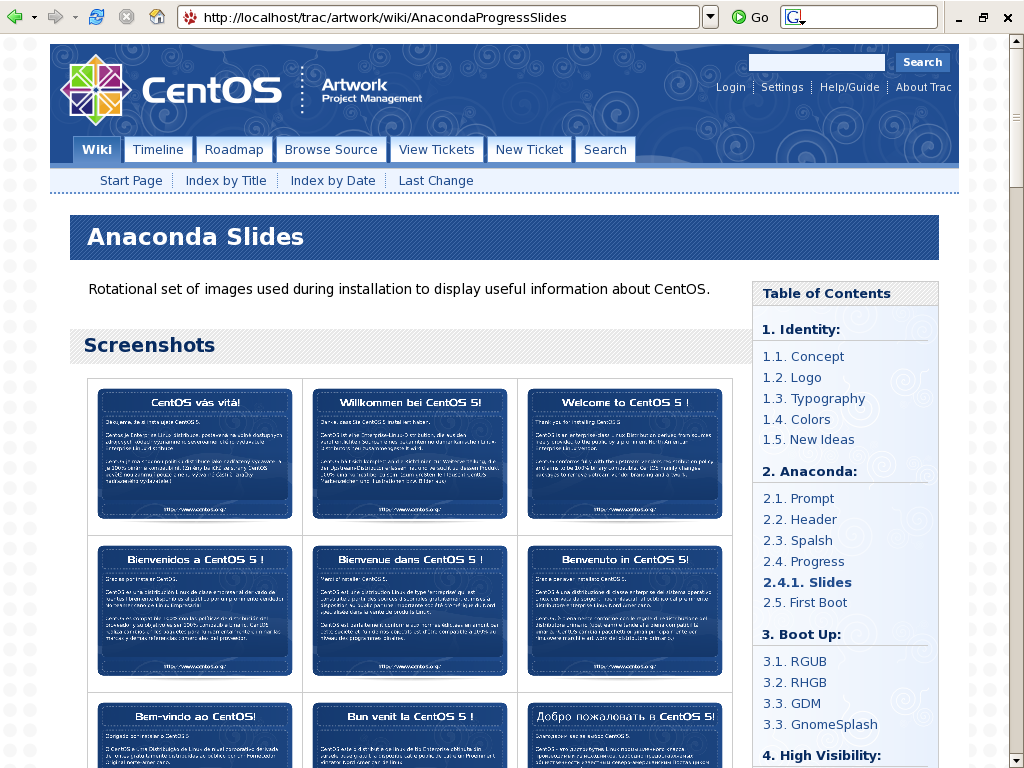
Task: Open the 'Bienvenidos a CentOS 5 !' slide thumbnail
Action: [x=195, y=611]
